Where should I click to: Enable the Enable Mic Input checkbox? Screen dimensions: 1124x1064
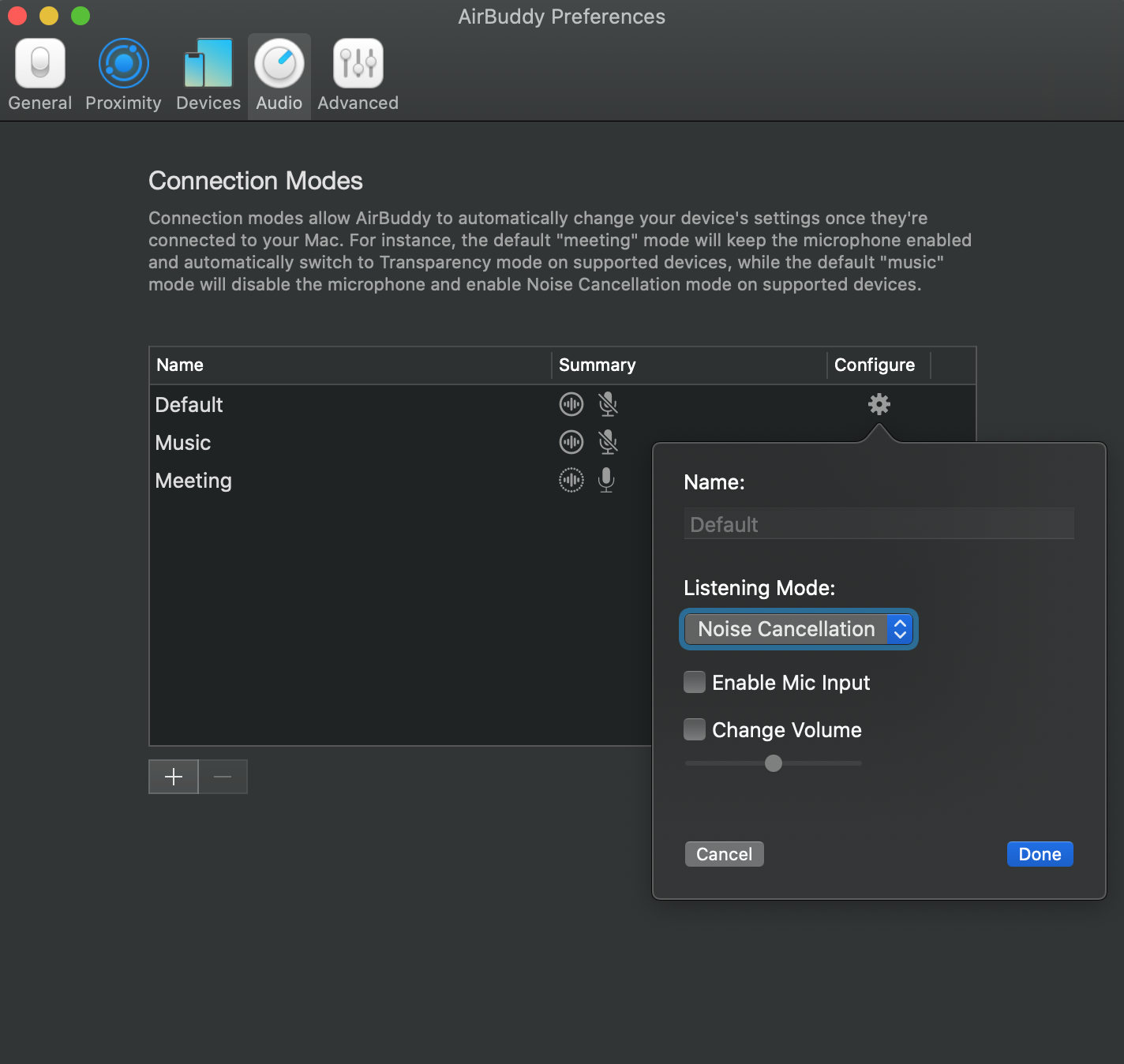[695, 682]
